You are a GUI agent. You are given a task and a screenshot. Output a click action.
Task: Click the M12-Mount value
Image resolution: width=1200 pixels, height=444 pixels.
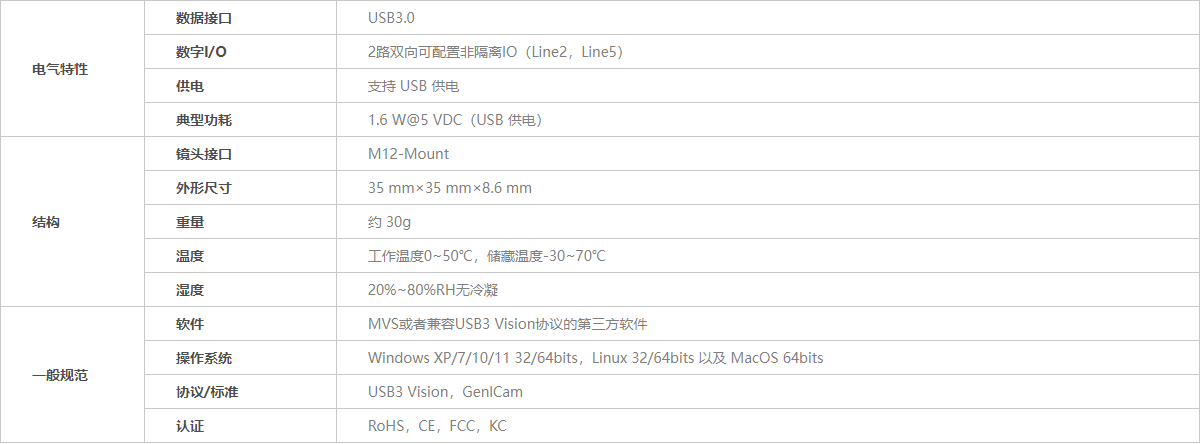coord(408,154)
